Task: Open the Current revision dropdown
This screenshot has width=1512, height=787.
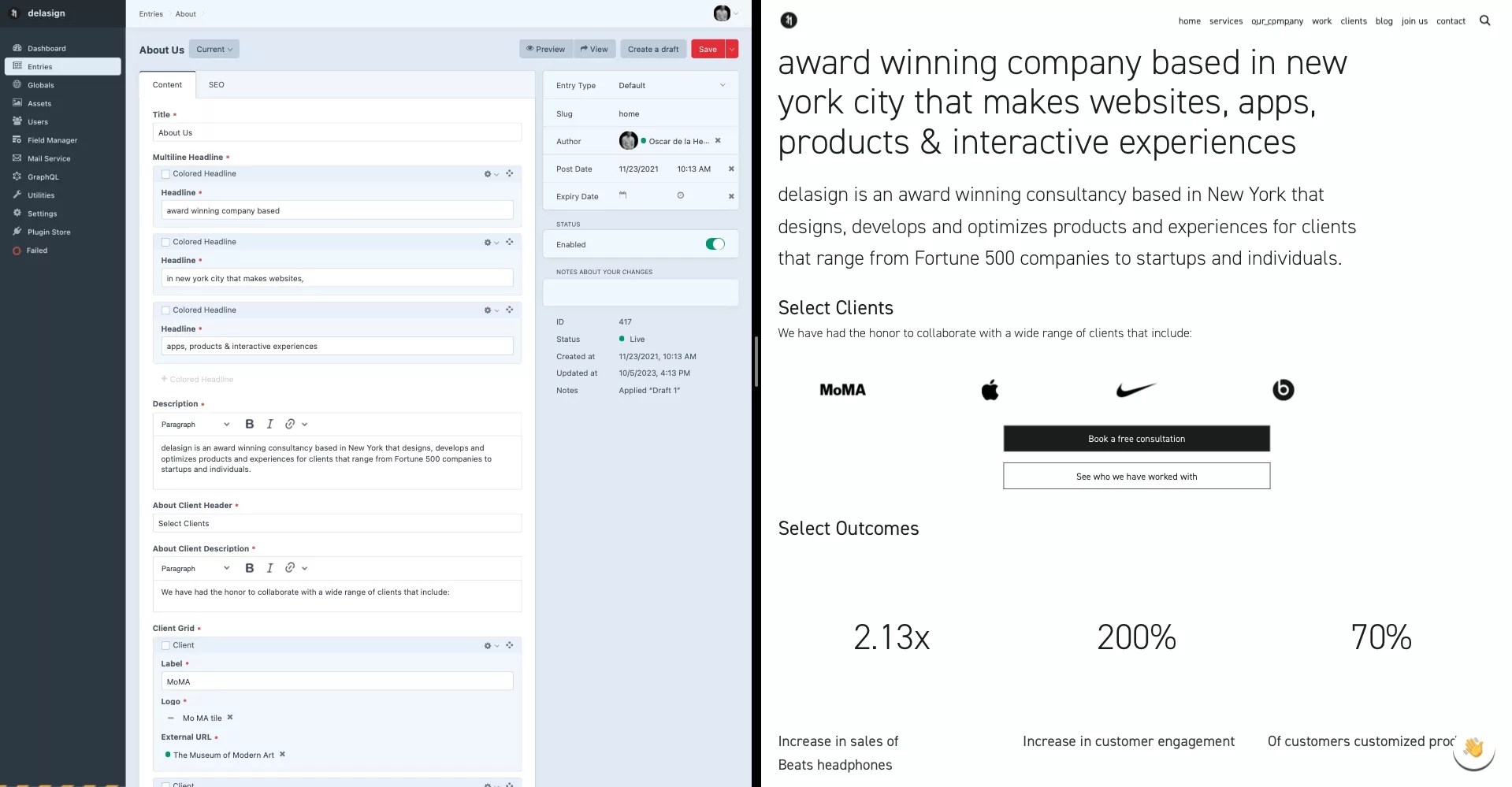Action: pos(214,49)
